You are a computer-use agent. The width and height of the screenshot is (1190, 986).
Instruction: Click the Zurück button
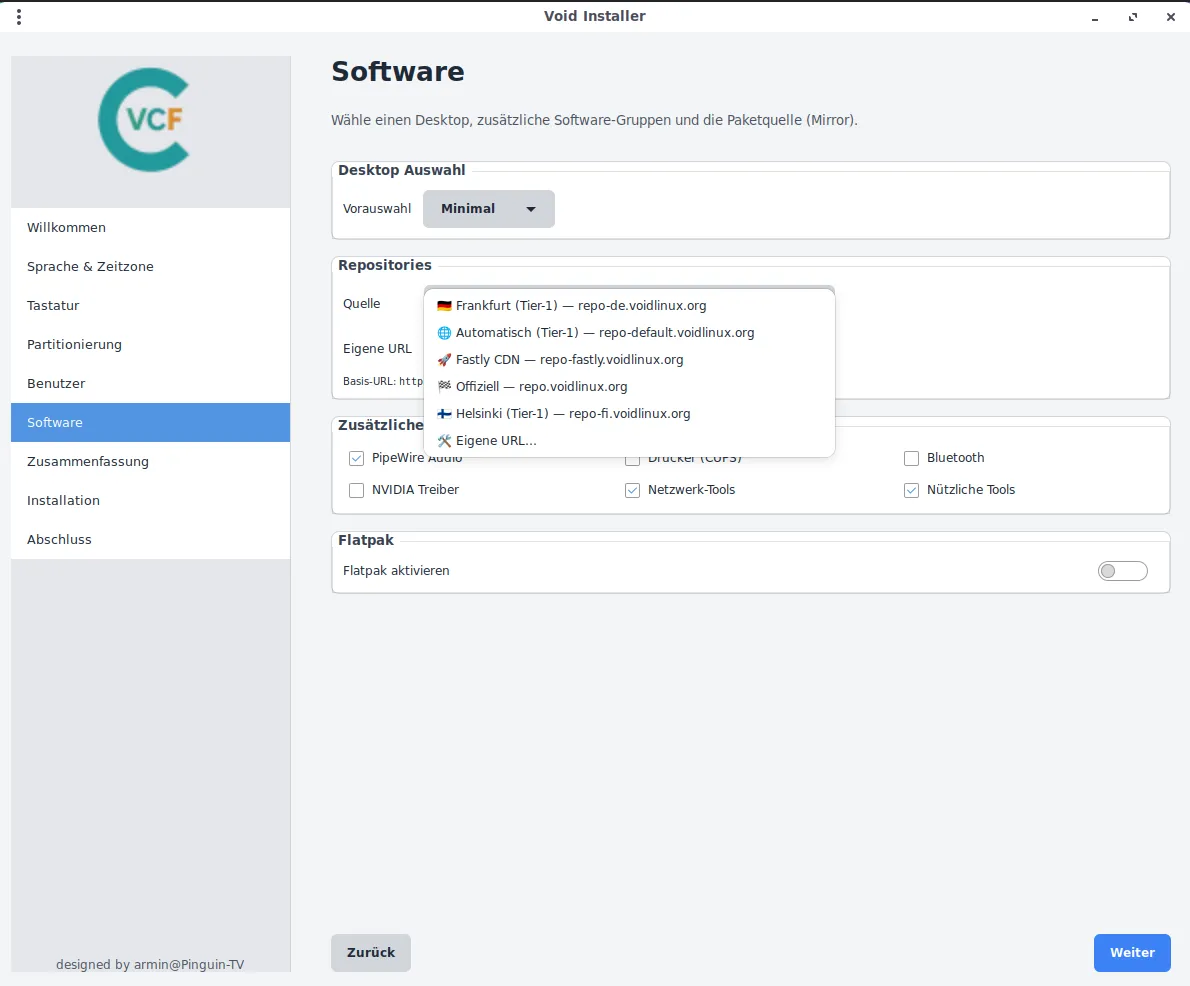click(x=371, y=953)
